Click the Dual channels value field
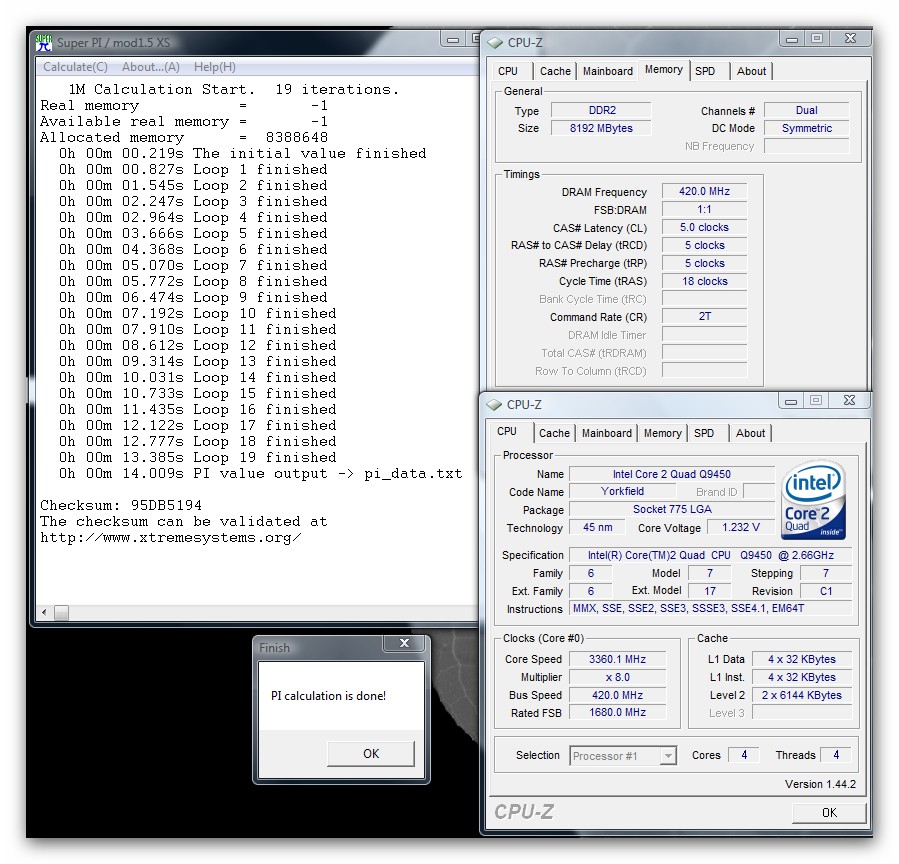The width and height of the screenshot is (899, 864). (806, 110)
